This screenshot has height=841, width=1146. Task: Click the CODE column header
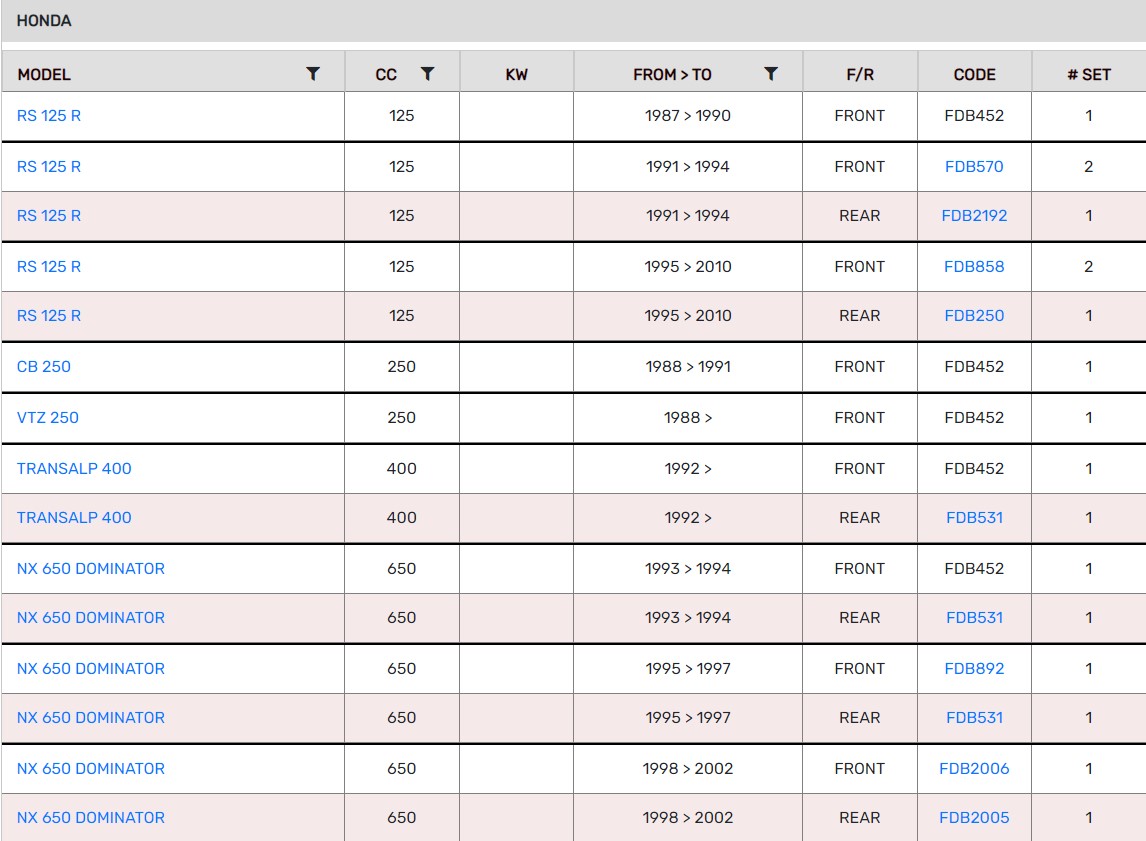[974, 75]
